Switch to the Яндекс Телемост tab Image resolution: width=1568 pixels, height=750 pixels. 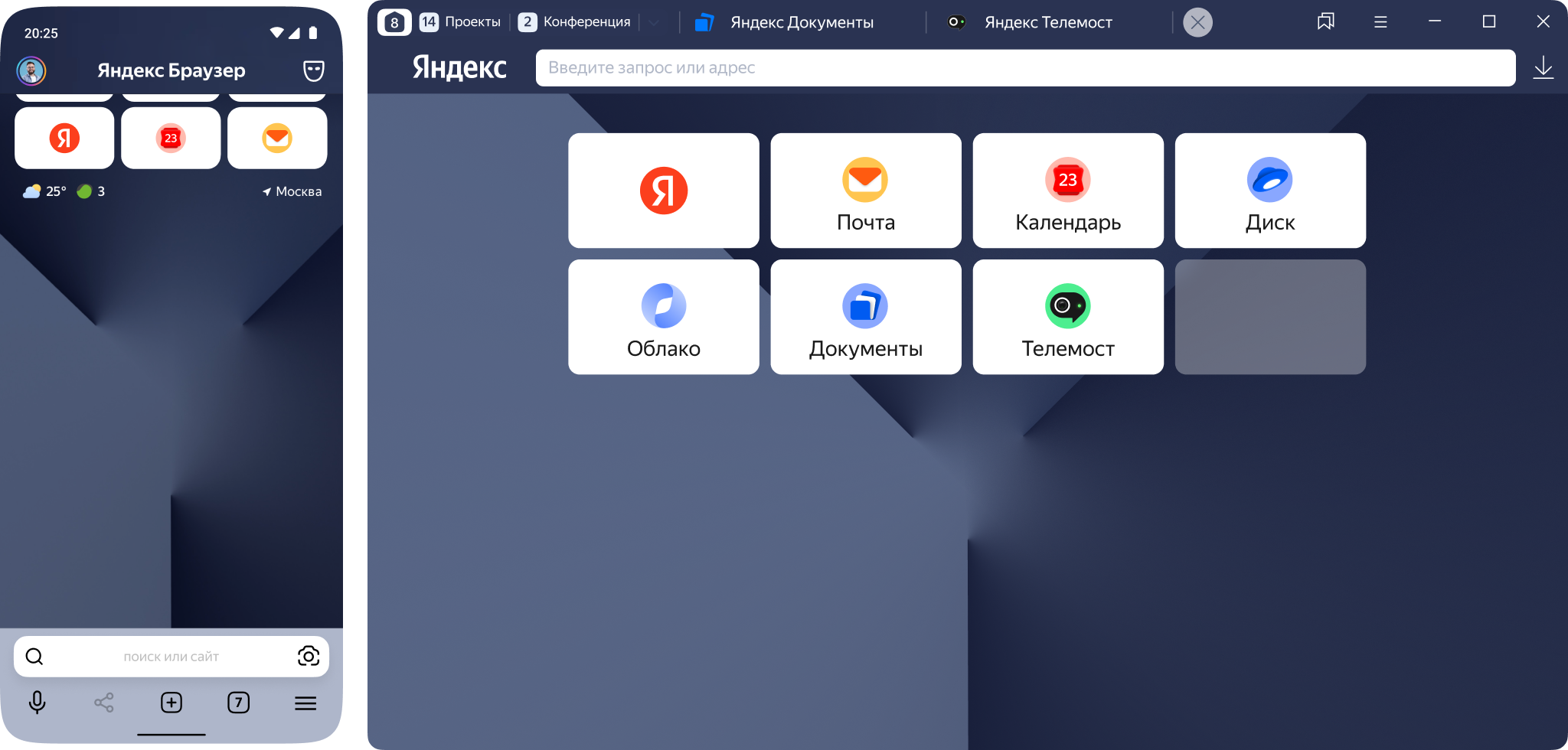click(1047, 21)
